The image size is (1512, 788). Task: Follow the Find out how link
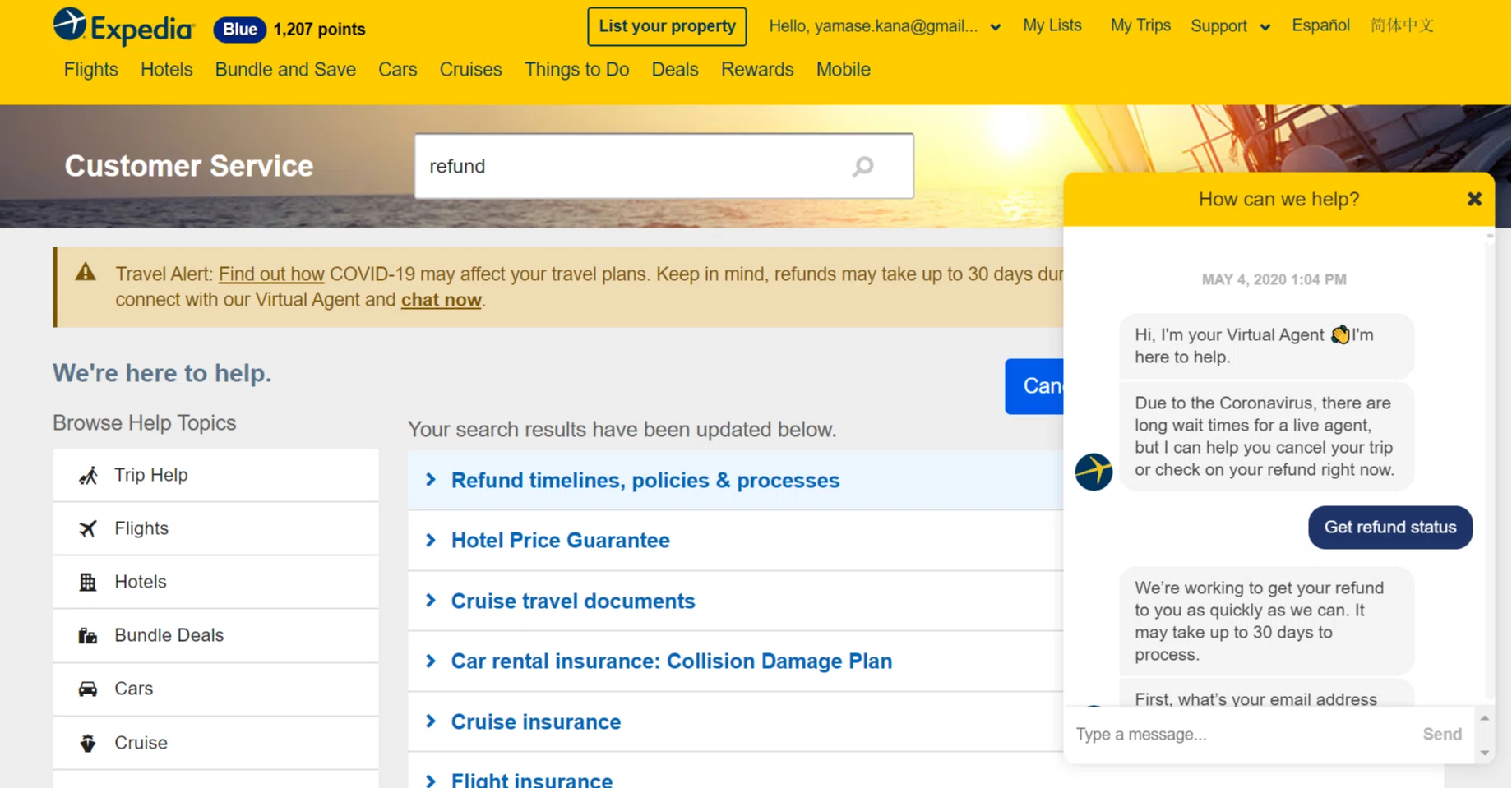pos(271,274)
